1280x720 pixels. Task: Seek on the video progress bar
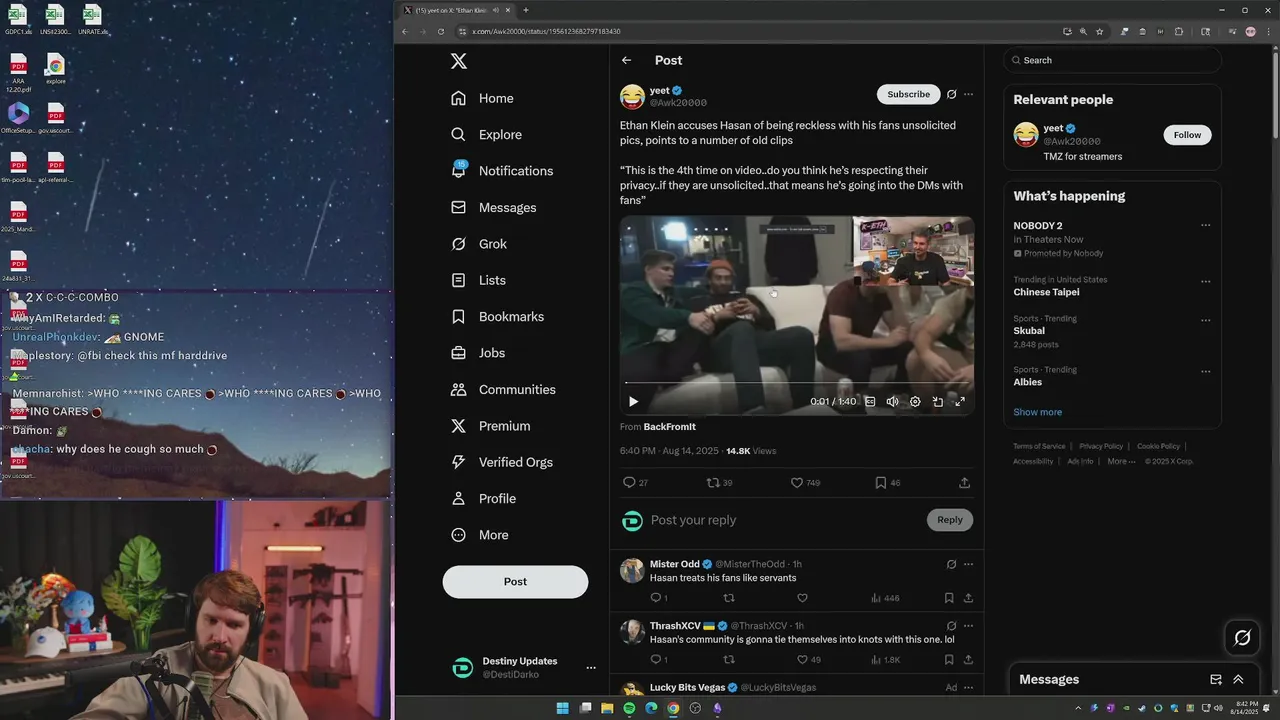coord(796,383)
